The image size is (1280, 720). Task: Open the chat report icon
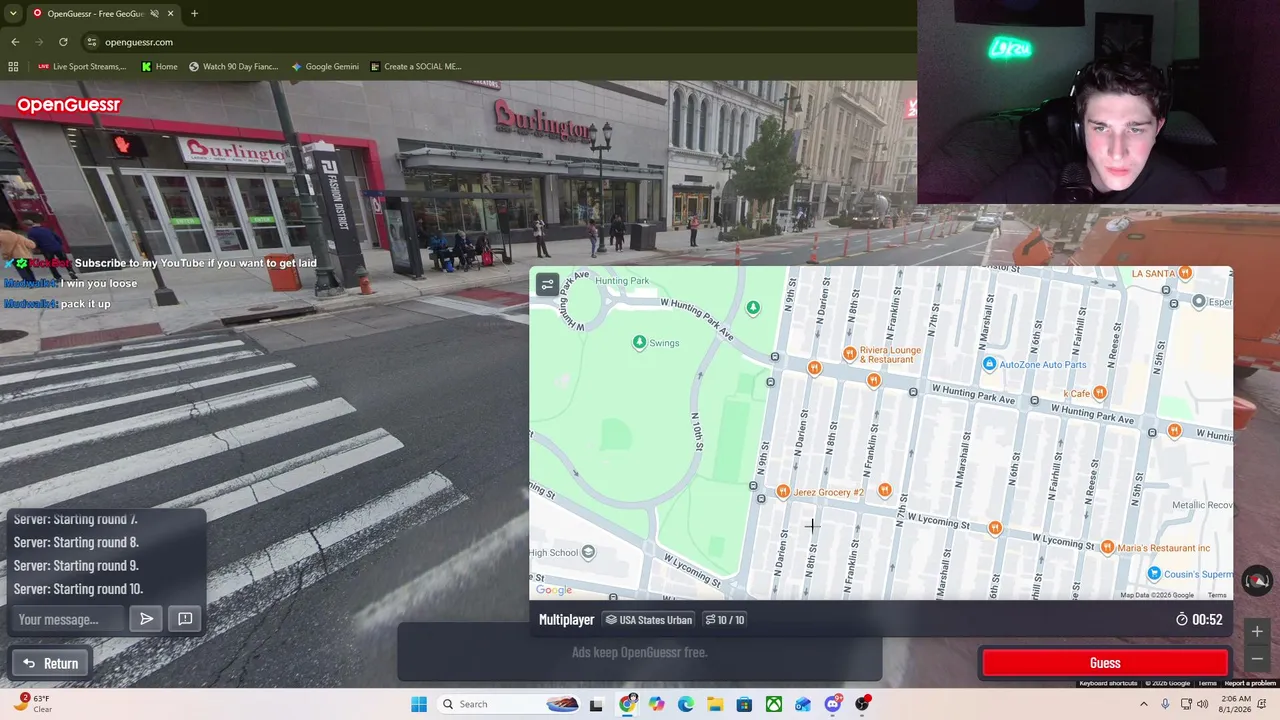click(x=185, y=619)
